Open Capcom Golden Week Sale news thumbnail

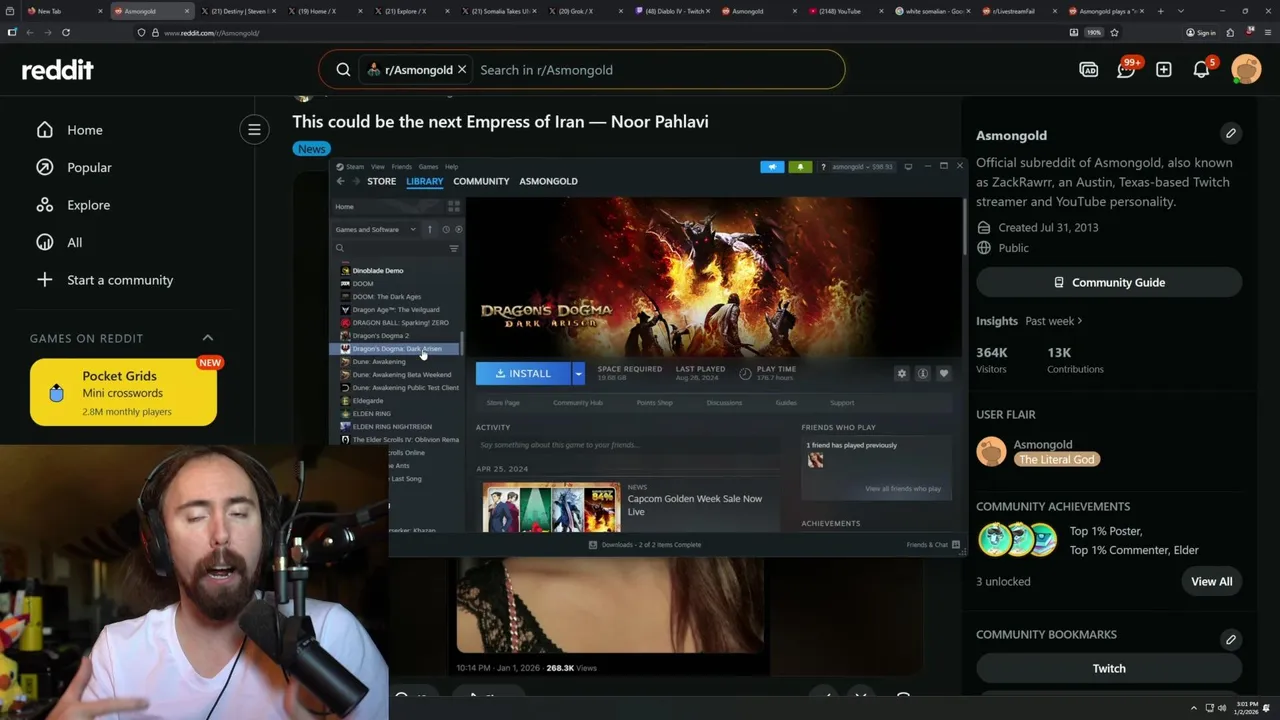click(x=551, y=507)
